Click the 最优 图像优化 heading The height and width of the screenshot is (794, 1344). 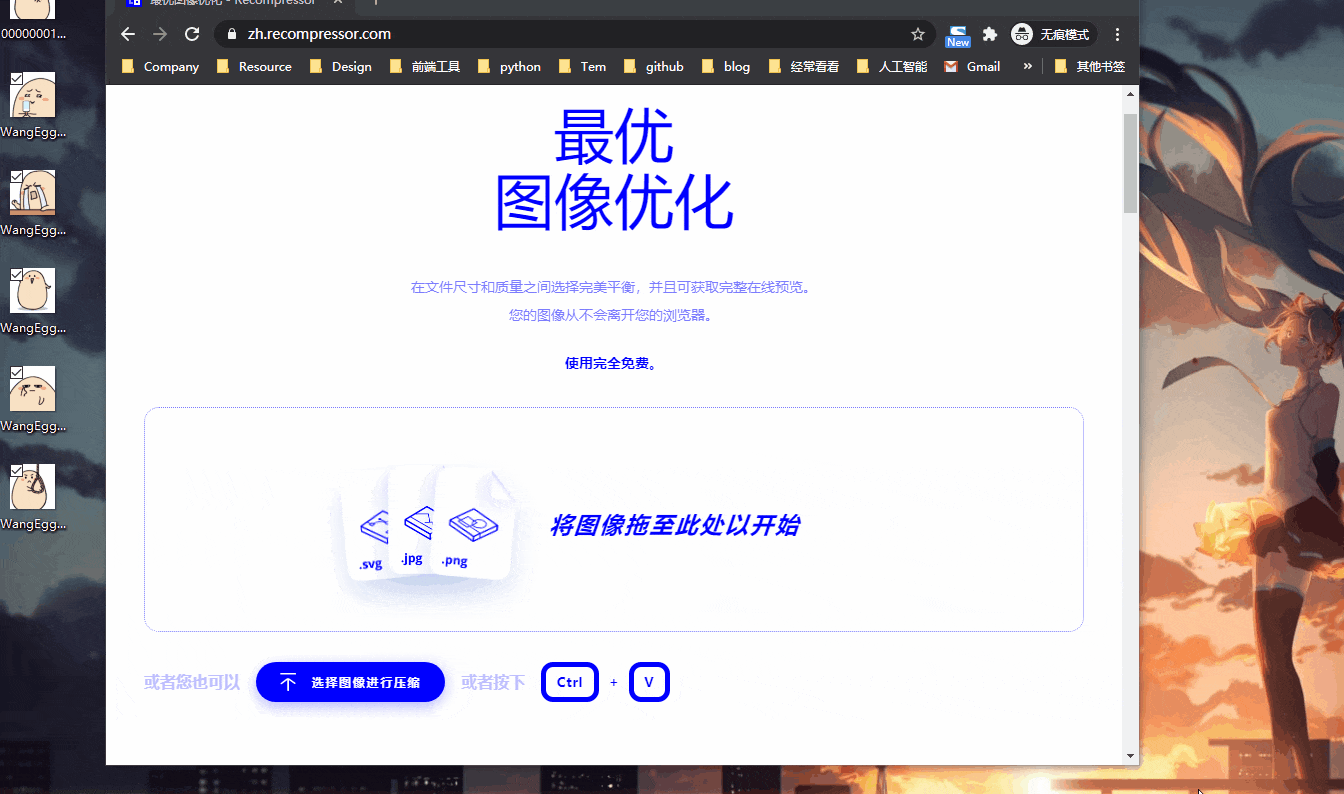tap(614, 170)
